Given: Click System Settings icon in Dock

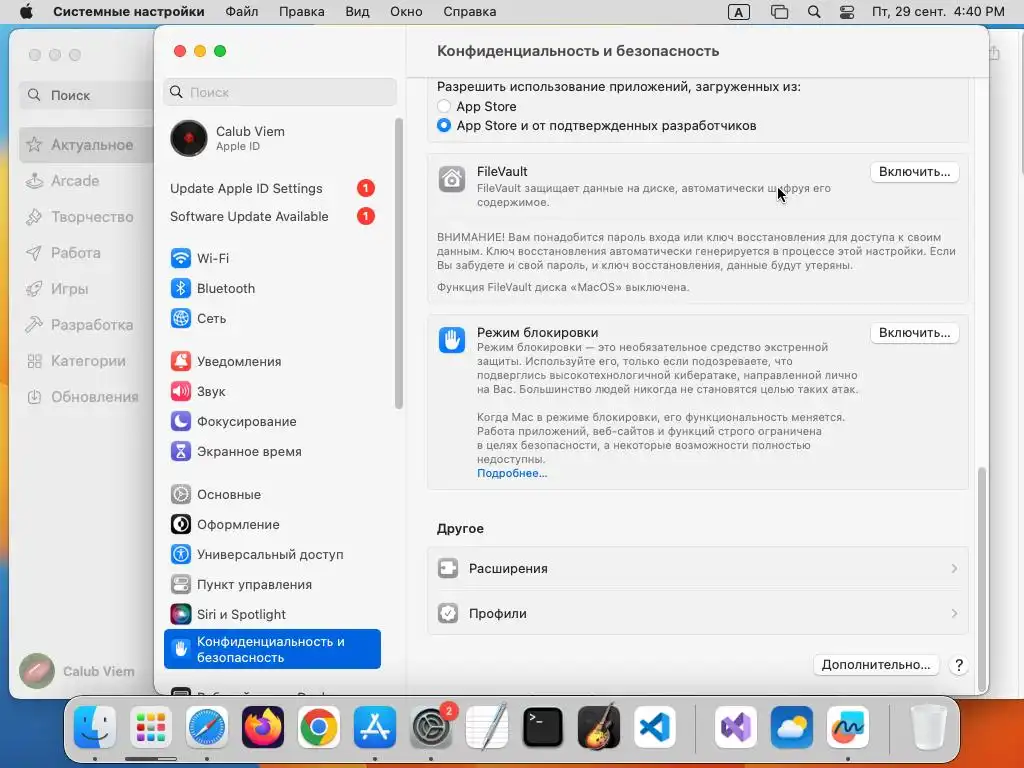Looking at the screenshot, I should [x=431, y=727].
